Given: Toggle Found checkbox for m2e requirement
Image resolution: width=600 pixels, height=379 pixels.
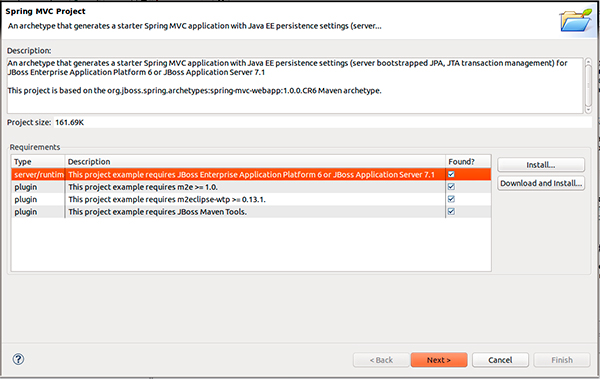Looking at the screenshot, I should [452, 186].
